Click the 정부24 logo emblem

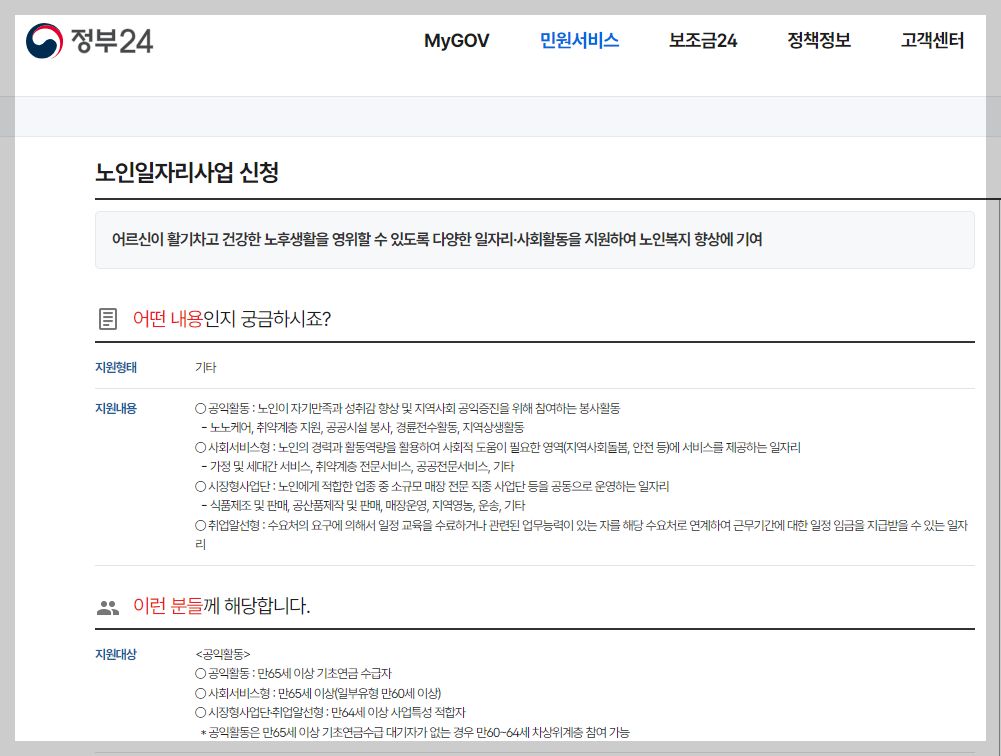tap(42, 41)
